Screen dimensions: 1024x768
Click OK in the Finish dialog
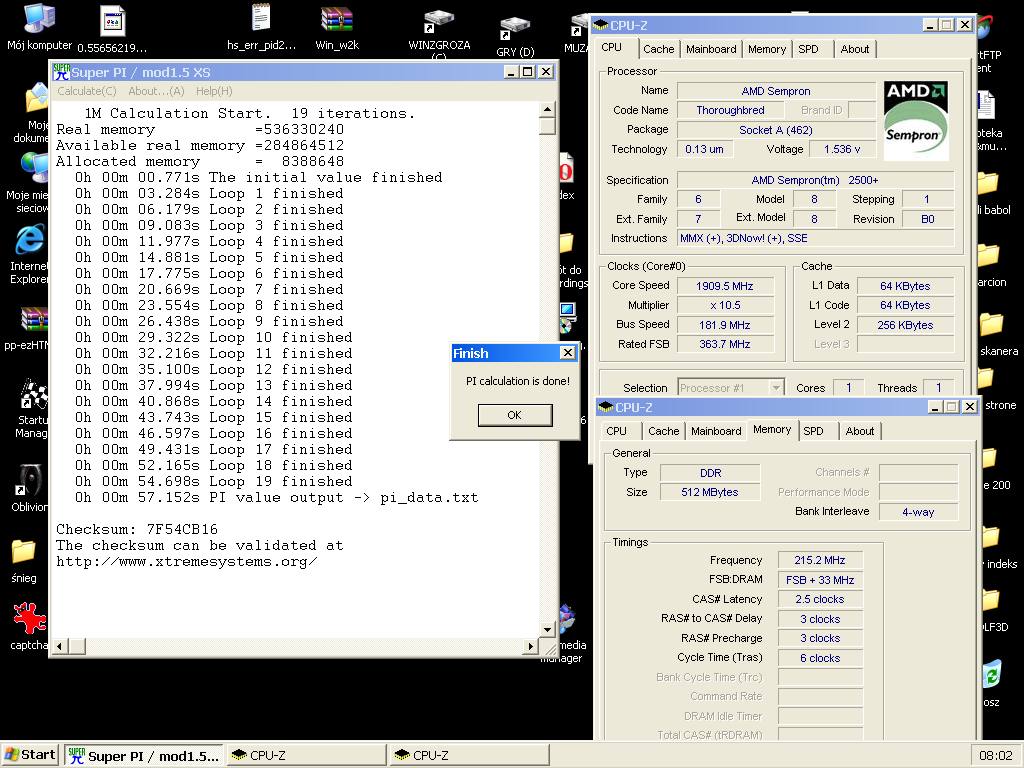pos(515,415)
